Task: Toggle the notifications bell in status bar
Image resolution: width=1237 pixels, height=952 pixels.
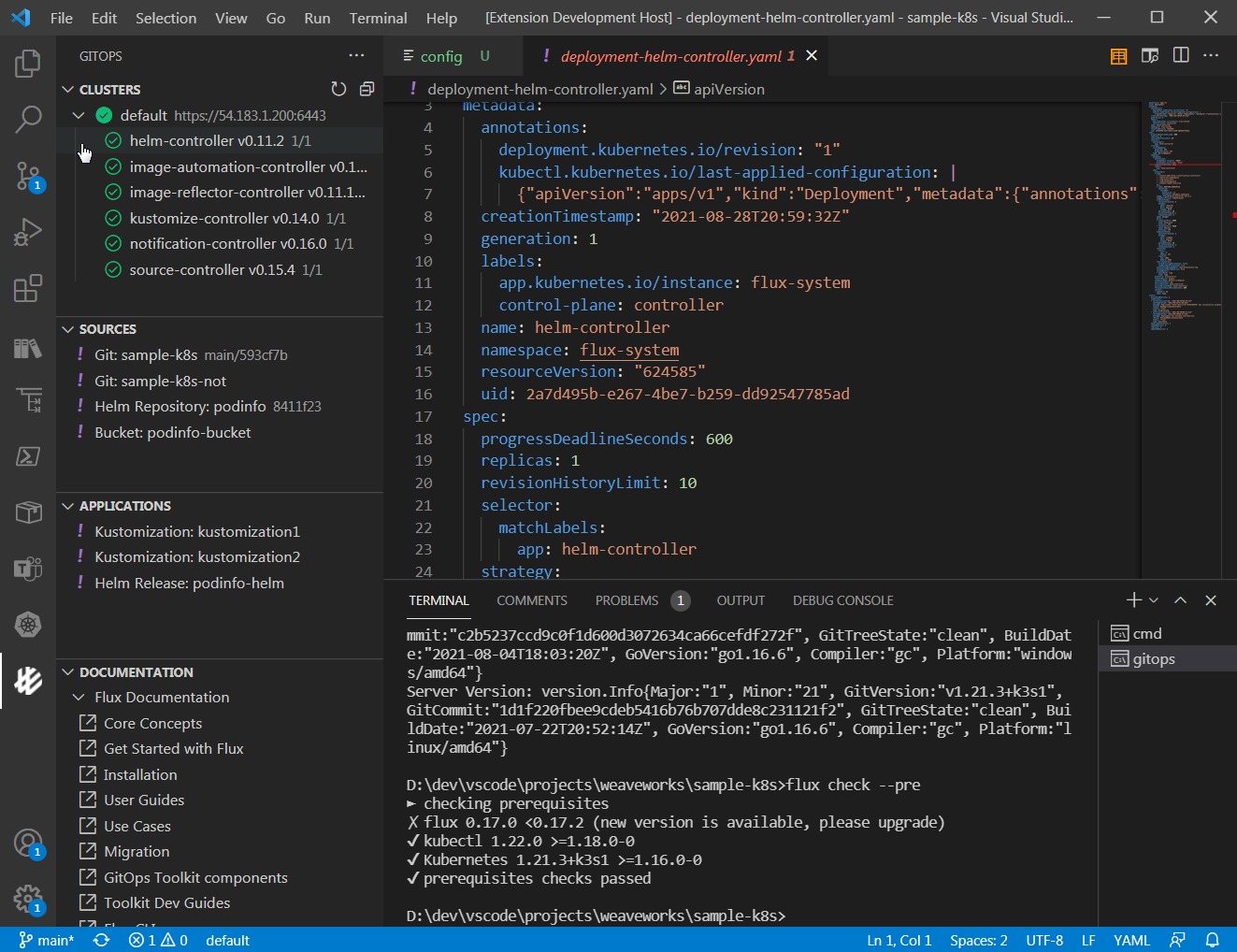Action: tap(1213, 940)
